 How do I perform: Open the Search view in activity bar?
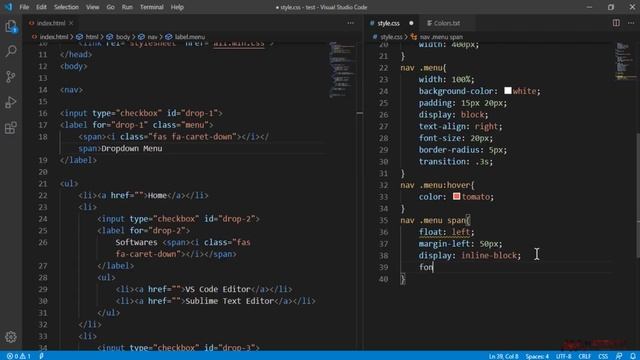(11, 51)
